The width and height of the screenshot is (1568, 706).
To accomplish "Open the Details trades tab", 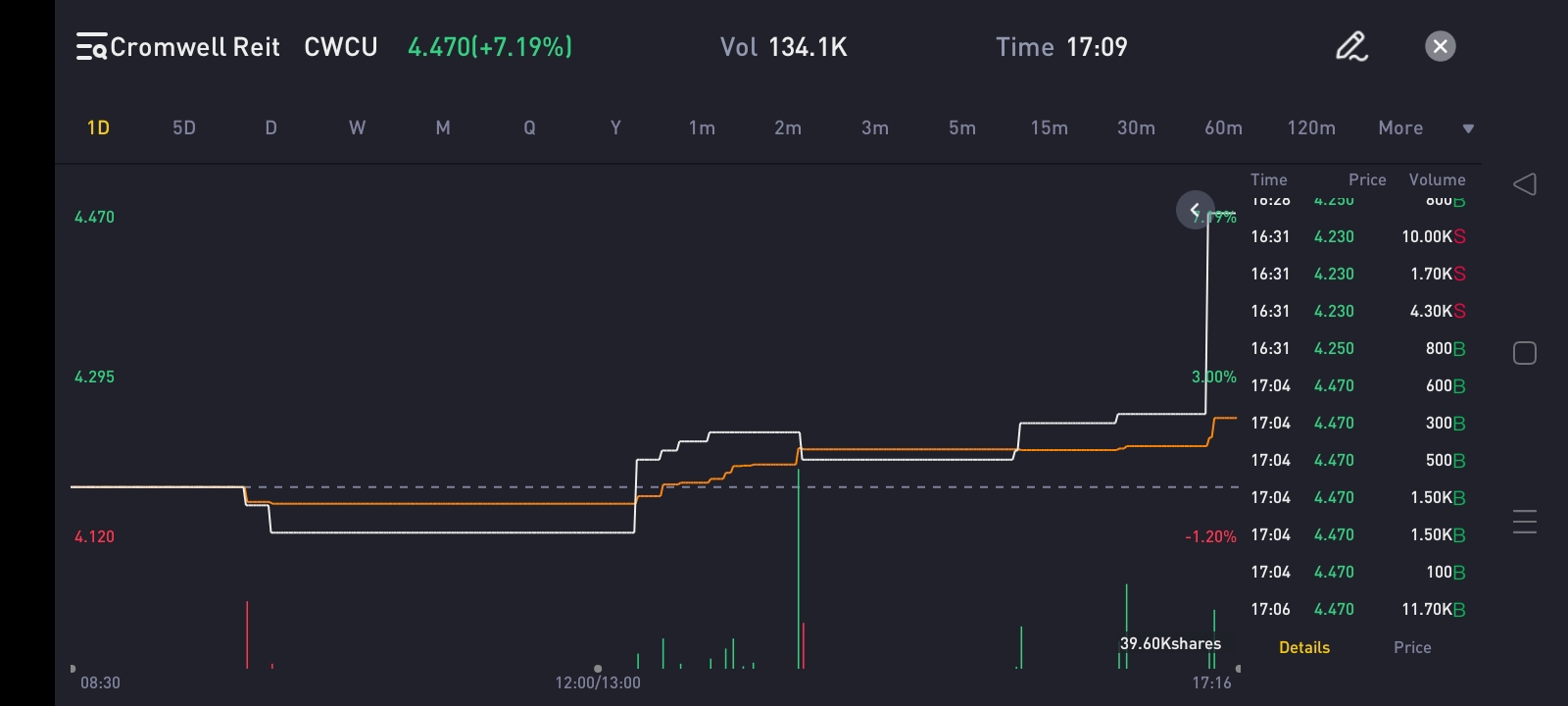I will [x=1304, y=647].
